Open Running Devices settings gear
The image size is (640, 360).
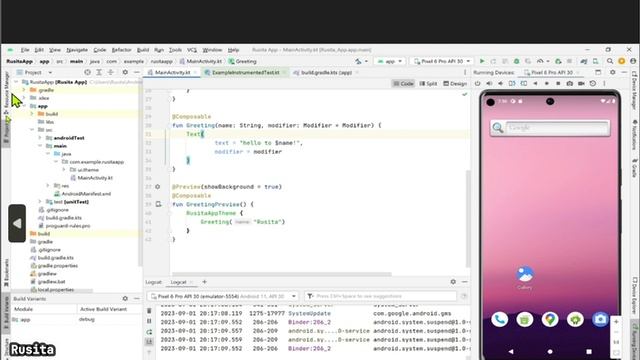point(613,72)
